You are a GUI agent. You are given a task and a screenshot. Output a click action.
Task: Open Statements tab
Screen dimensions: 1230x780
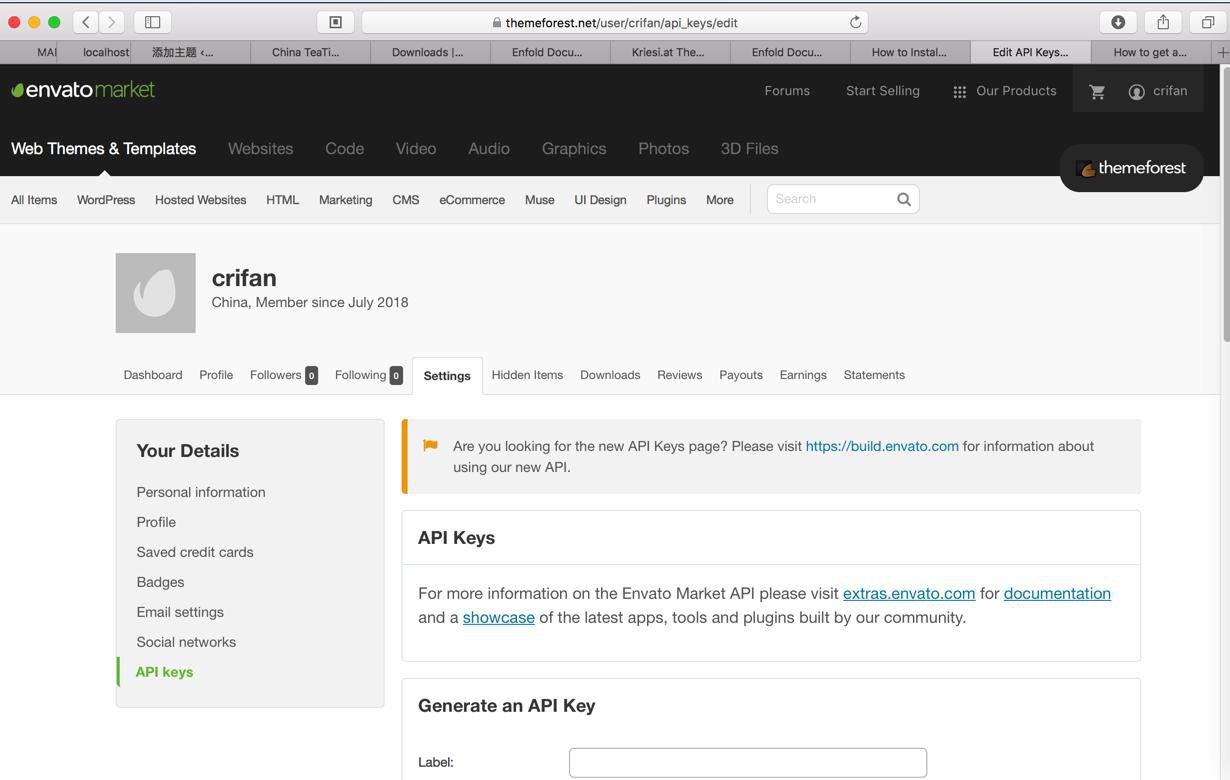874,375
